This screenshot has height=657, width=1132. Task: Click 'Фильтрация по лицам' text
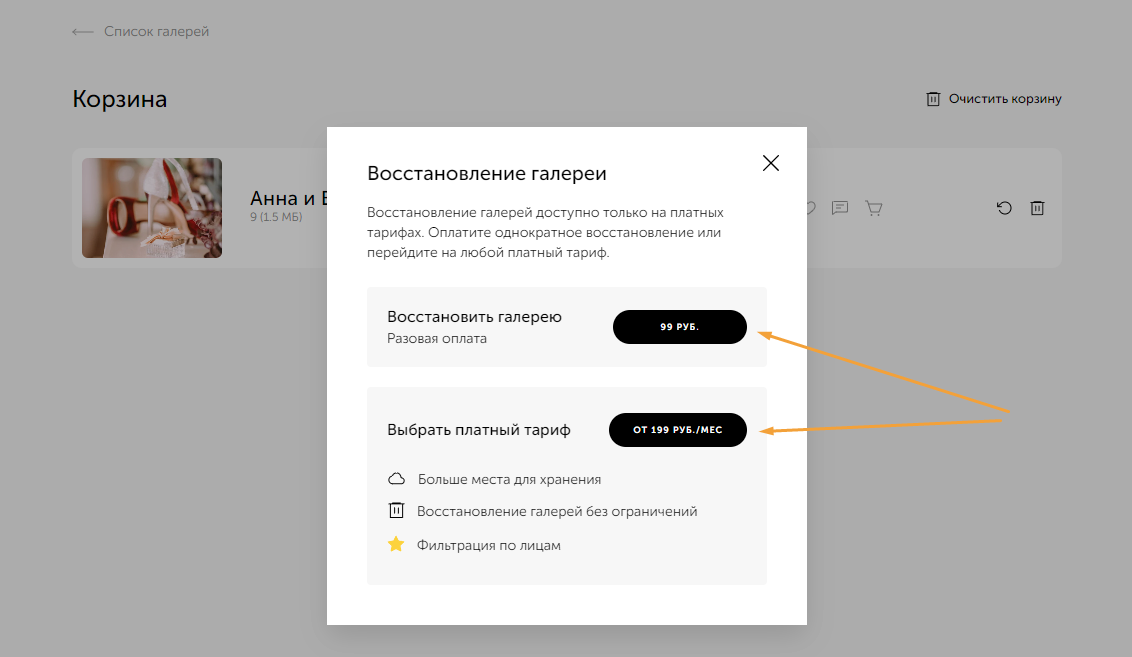click(x=489, y=545)
